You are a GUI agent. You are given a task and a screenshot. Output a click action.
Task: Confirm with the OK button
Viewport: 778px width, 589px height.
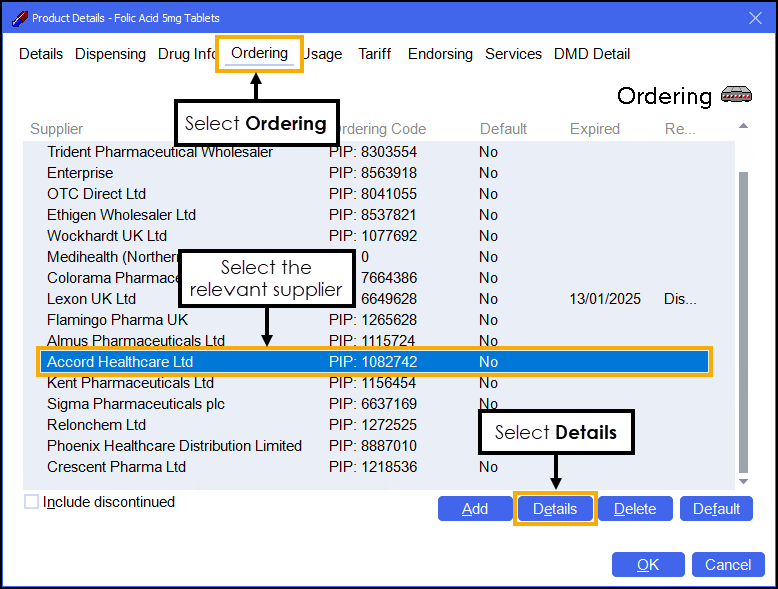pyautogui.click(x=648, y=565)
